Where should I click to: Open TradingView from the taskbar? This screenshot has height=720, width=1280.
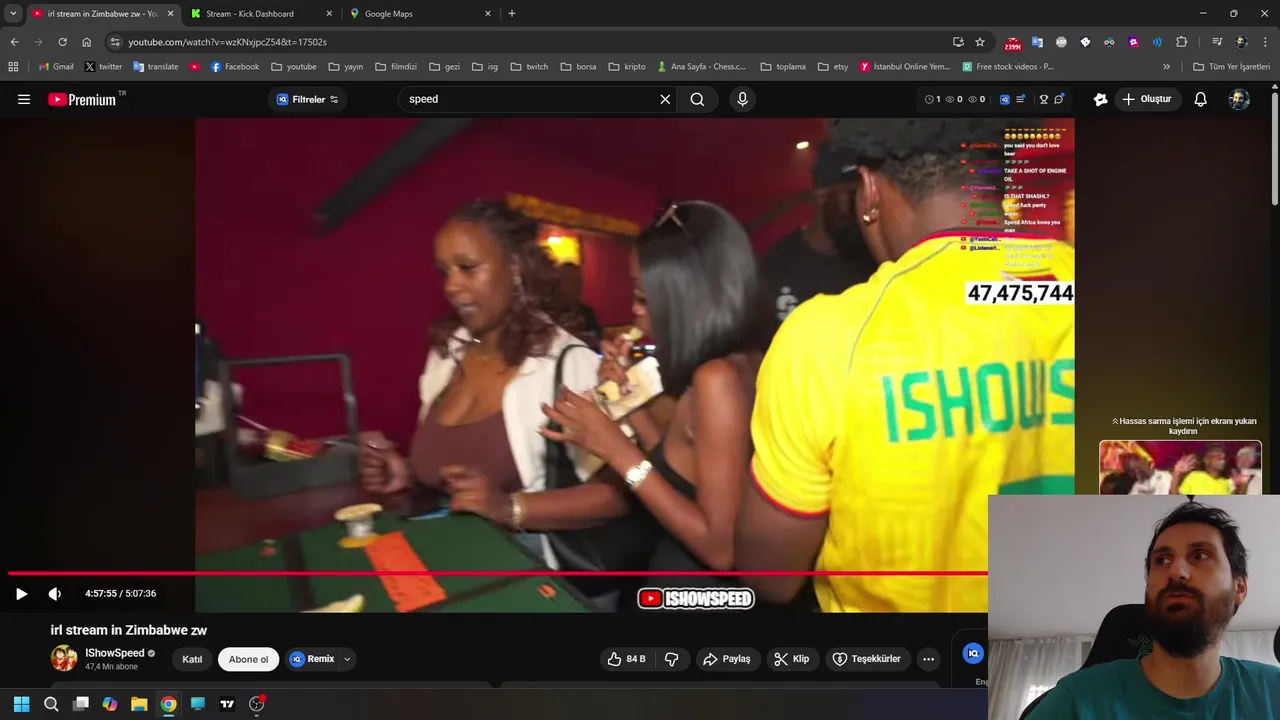(227, 704)
